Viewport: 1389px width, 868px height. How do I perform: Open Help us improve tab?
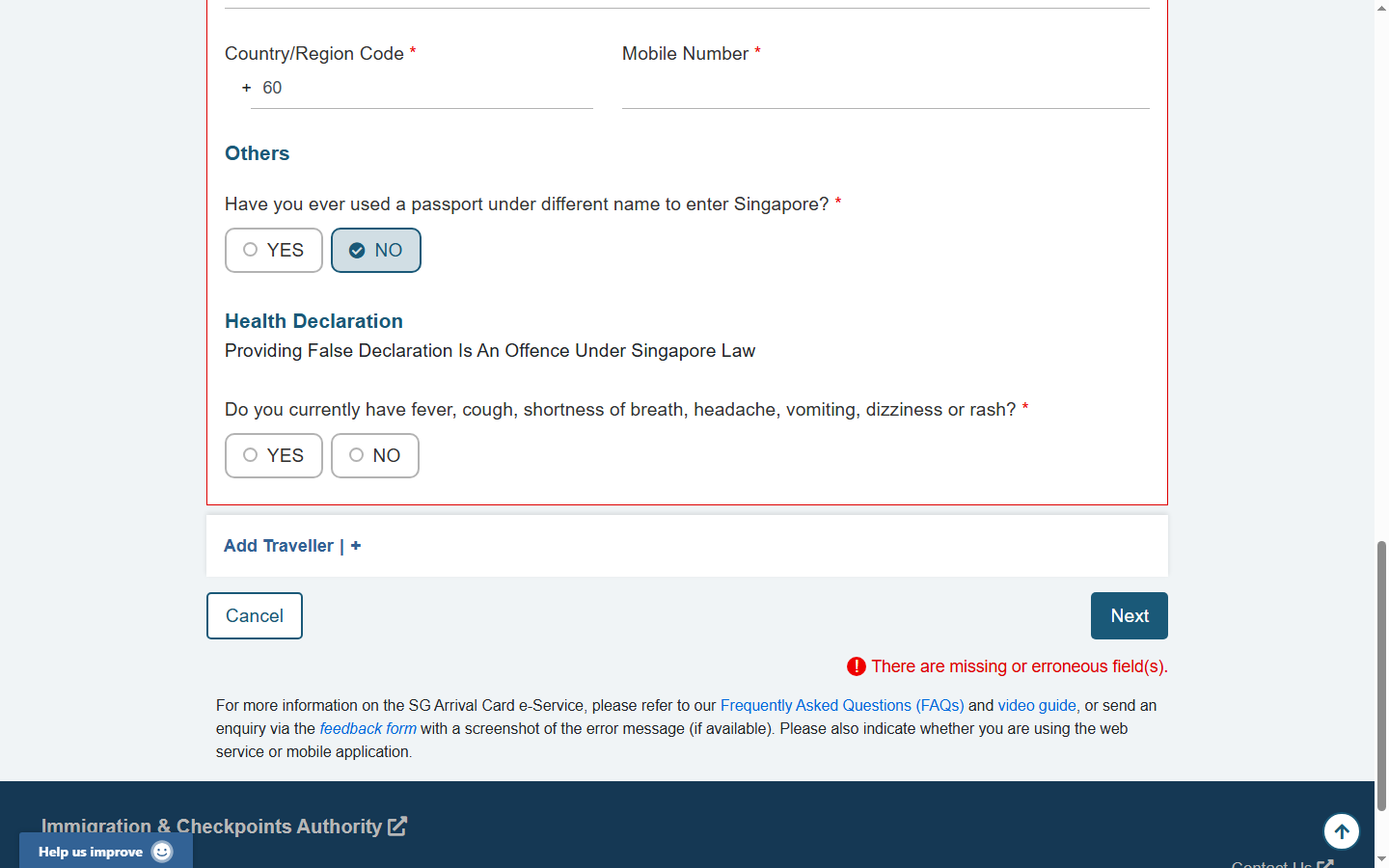click(92, 852)
